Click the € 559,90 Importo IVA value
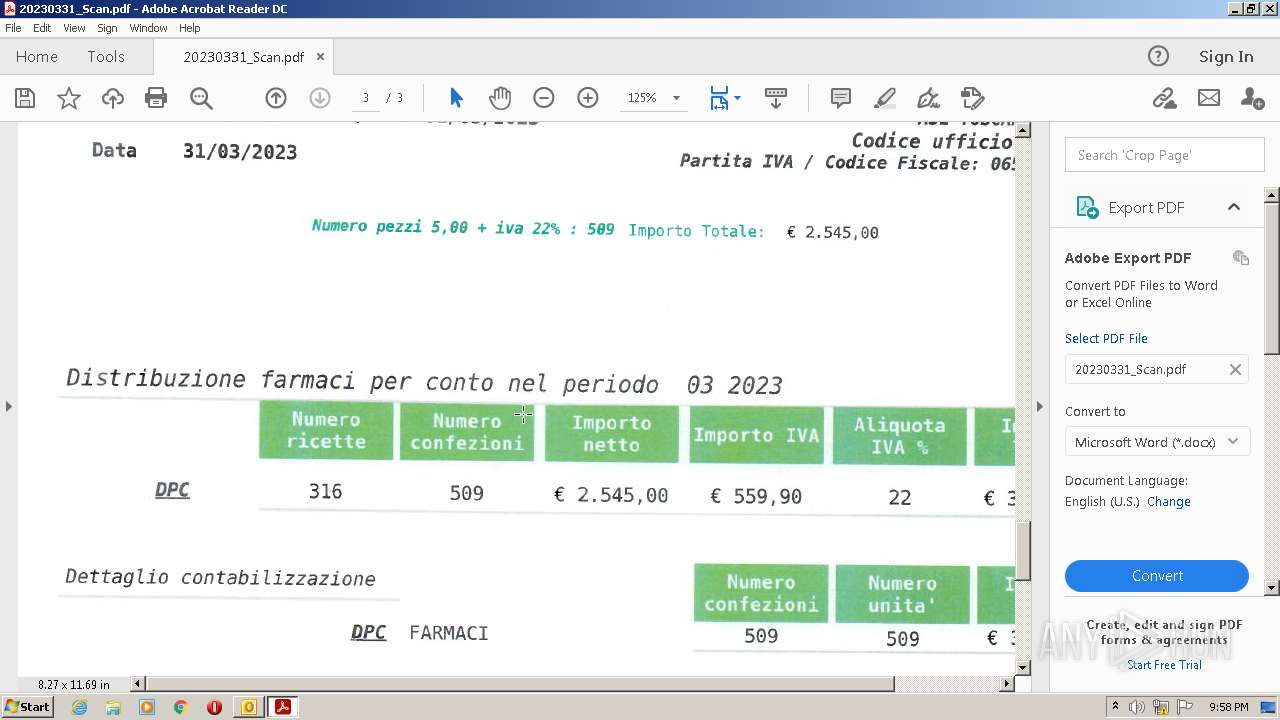Viewport: 1280px width, 720px height. [756, 496]
